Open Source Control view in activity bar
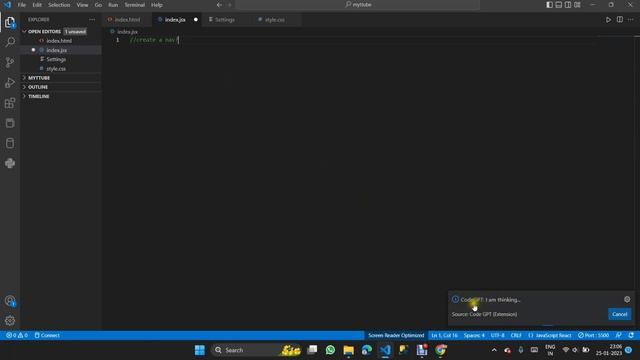 coord(10,62)
